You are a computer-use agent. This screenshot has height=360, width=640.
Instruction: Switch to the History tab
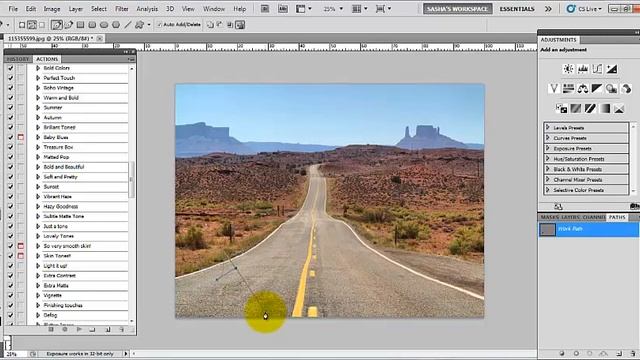tap(18, 59)
